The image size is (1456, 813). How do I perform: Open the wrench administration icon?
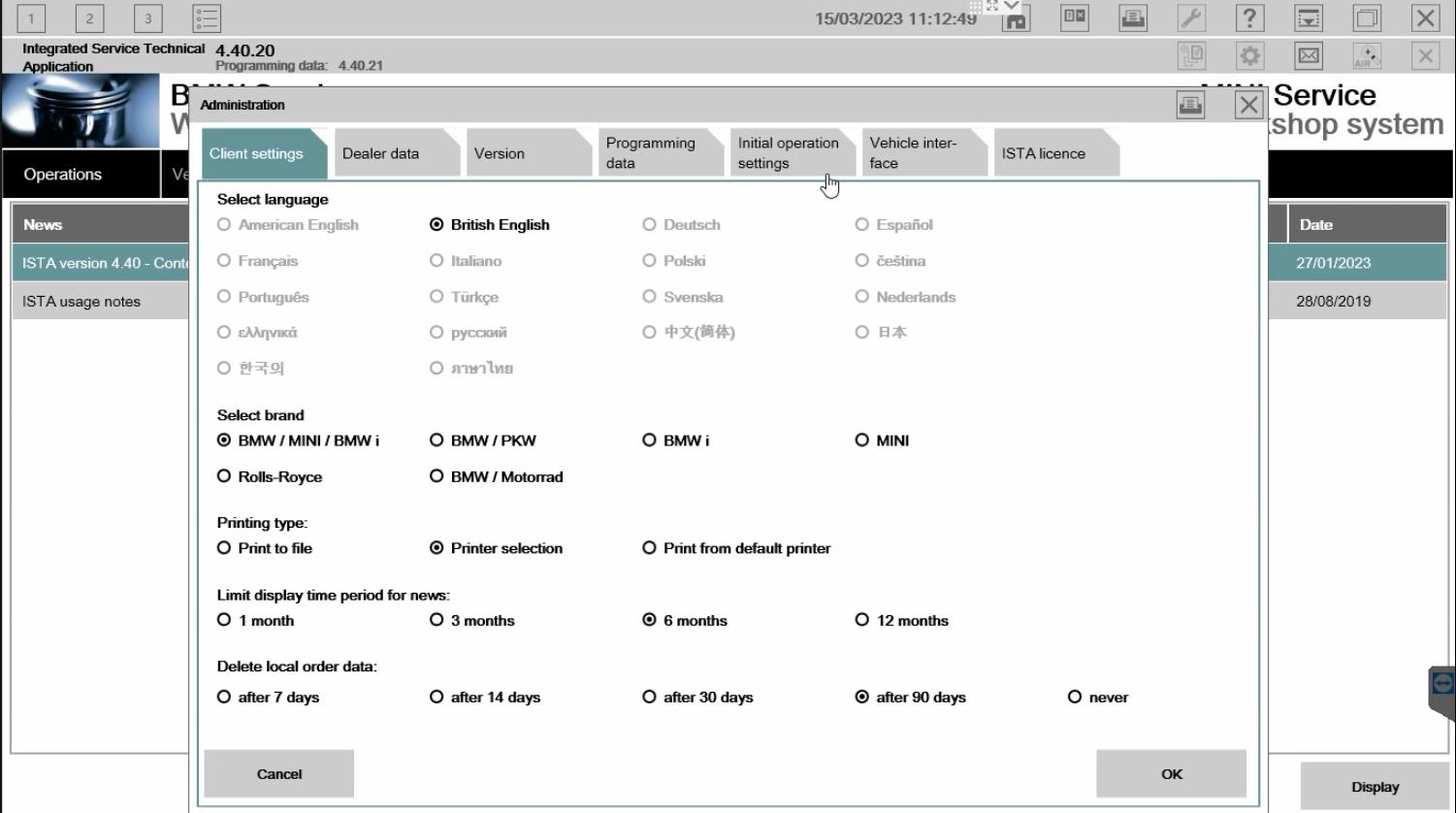[x=1191, y=17]
